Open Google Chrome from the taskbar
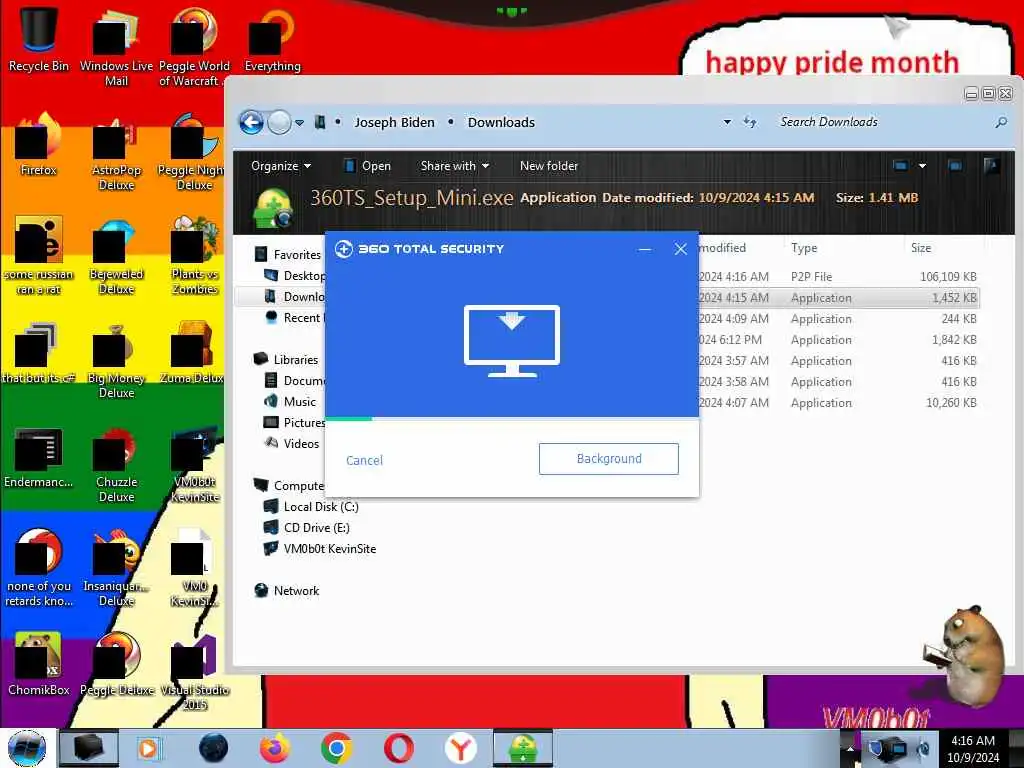The image size is (1024, 768). [336, 748]
